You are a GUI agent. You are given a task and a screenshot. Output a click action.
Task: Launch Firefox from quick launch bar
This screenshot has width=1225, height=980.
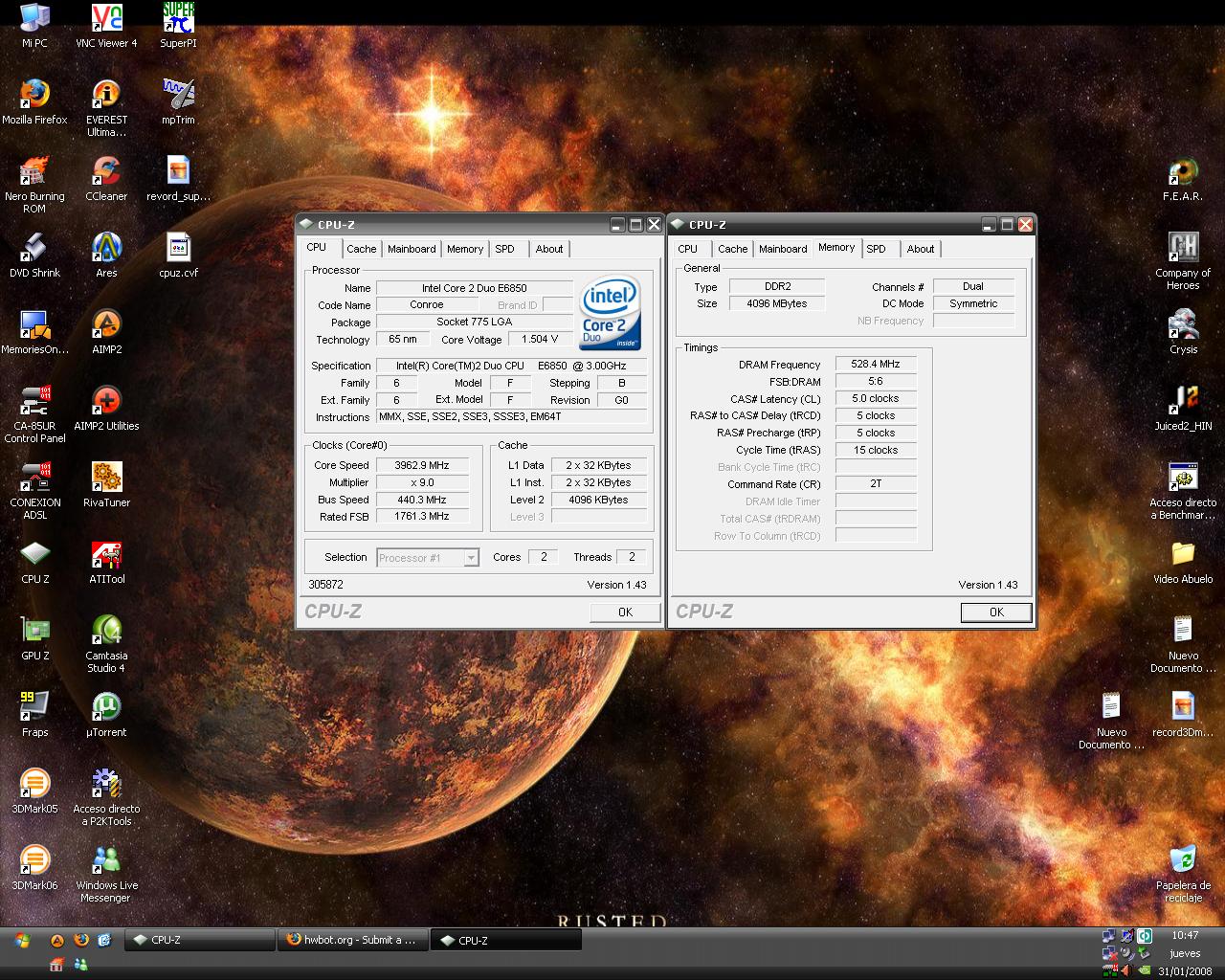point(81,941)
